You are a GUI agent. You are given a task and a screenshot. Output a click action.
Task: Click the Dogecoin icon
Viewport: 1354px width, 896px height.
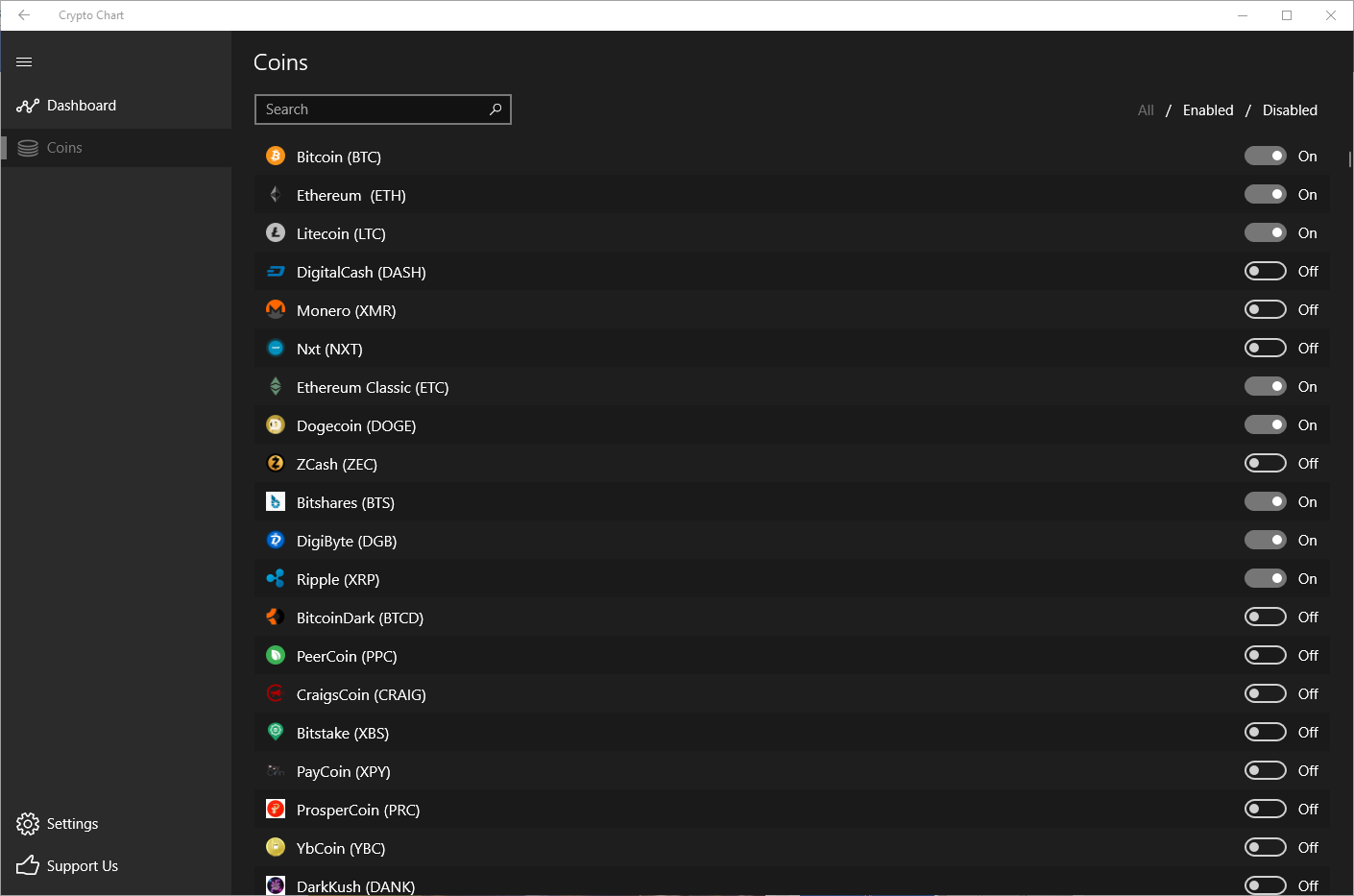point(276,424)
